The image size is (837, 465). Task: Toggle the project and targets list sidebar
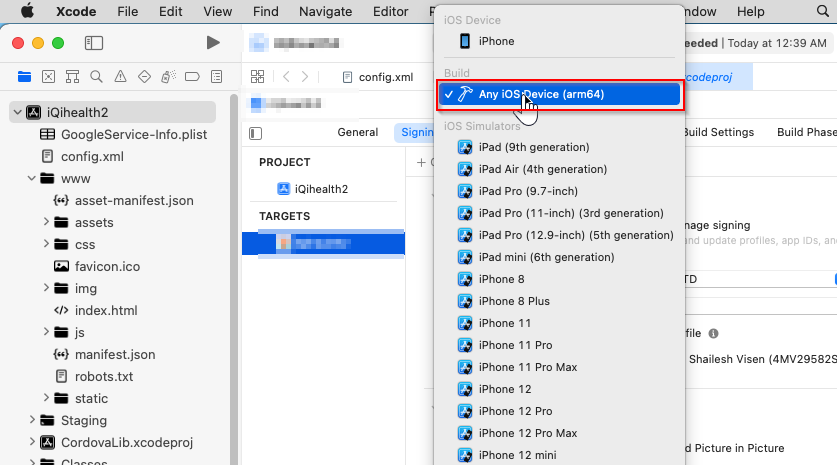[256, 133]
